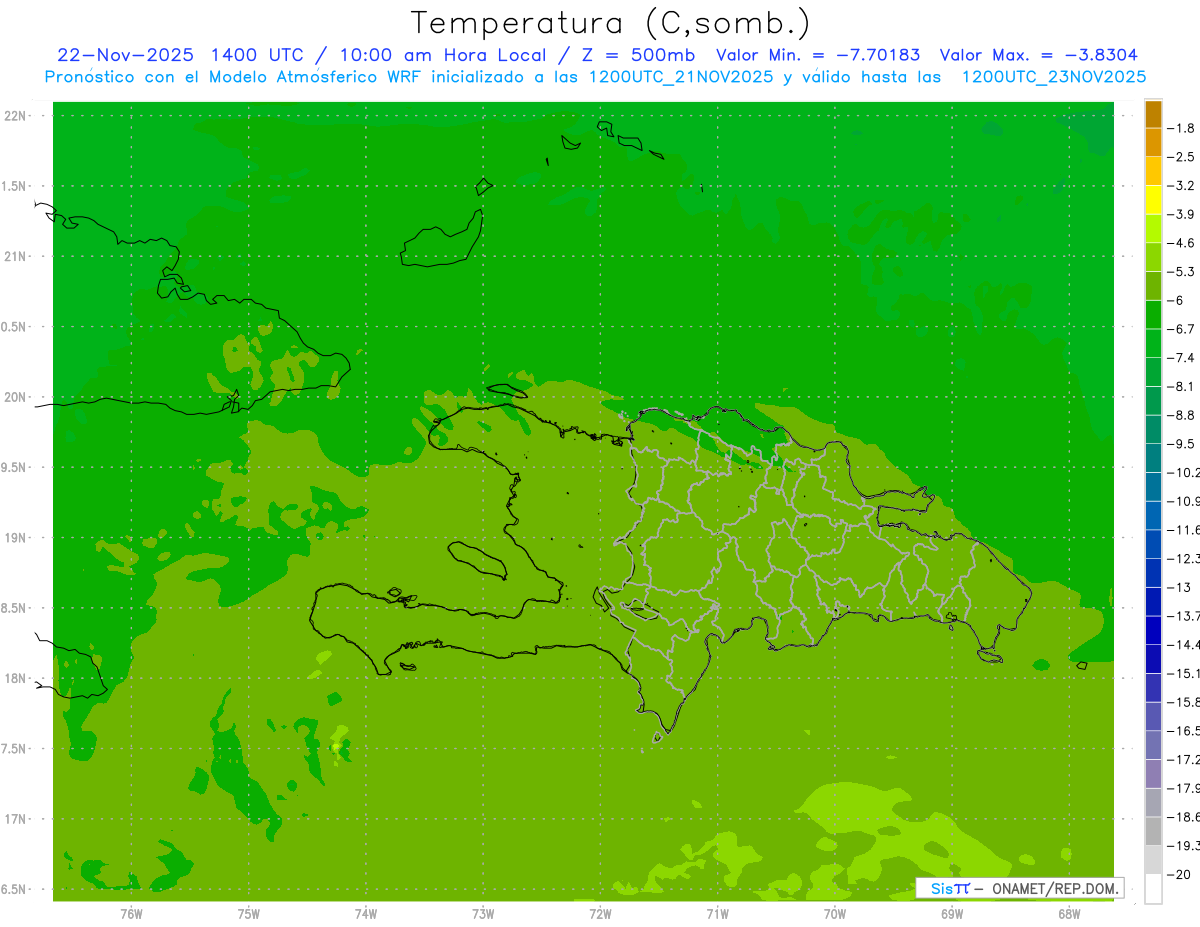Image resolution: width=1200 pixels, height=927 pixels.
Task: Click the 'Valor Max. = -3.8304' value
Action: [1038, 55]
